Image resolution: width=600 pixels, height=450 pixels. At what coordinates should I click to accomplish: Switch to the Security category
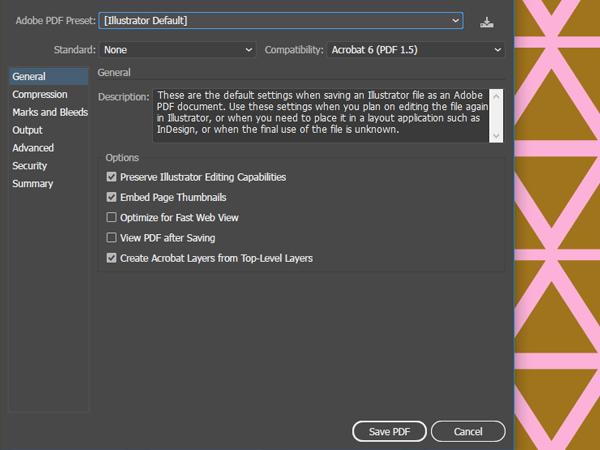pyautogui.click(x=49, y=166)
